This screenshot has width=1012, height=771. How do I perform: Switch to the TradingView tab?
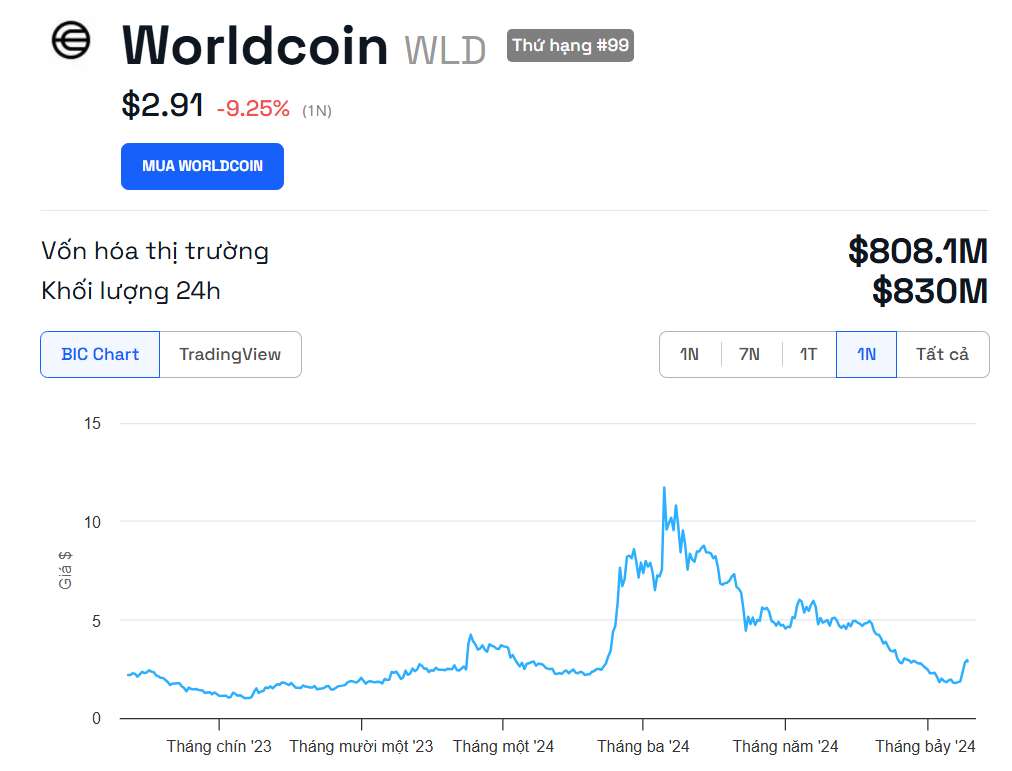[230, 354]
